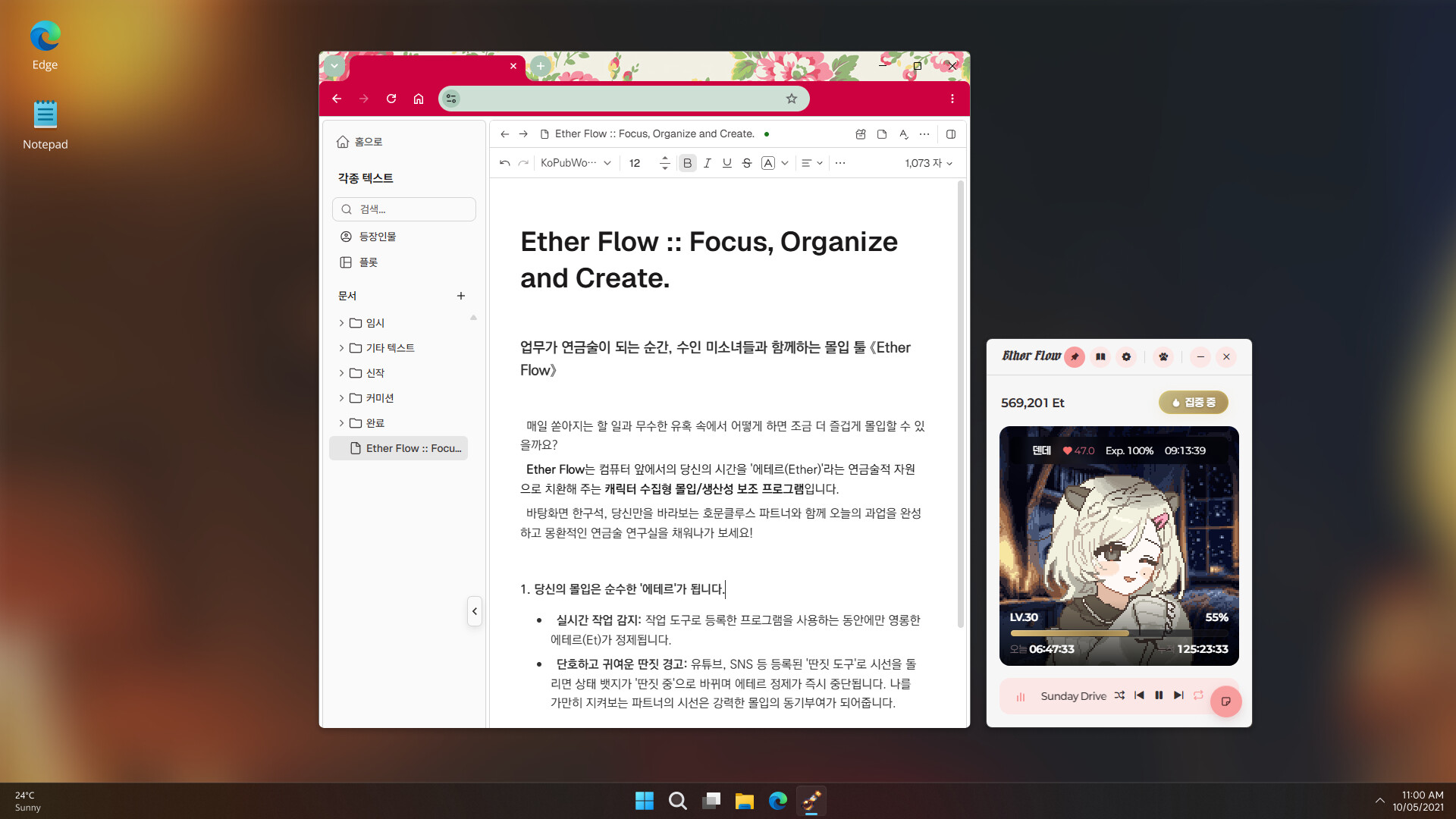Click the site settings icon in address bar

coord(451,99)
